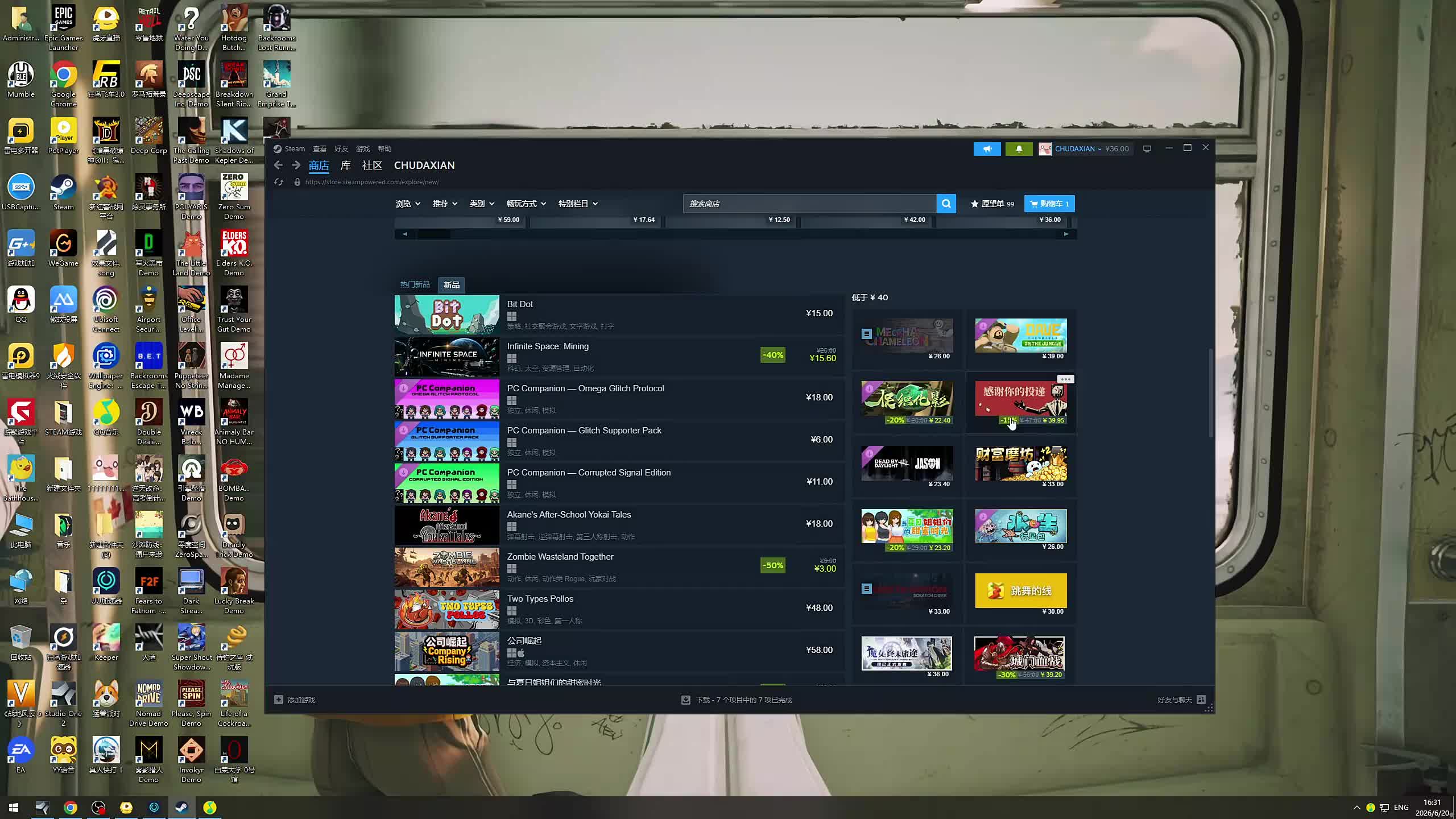Open the 好友 menu
The height and width of the screenshot is (819, 1456).
341,149
